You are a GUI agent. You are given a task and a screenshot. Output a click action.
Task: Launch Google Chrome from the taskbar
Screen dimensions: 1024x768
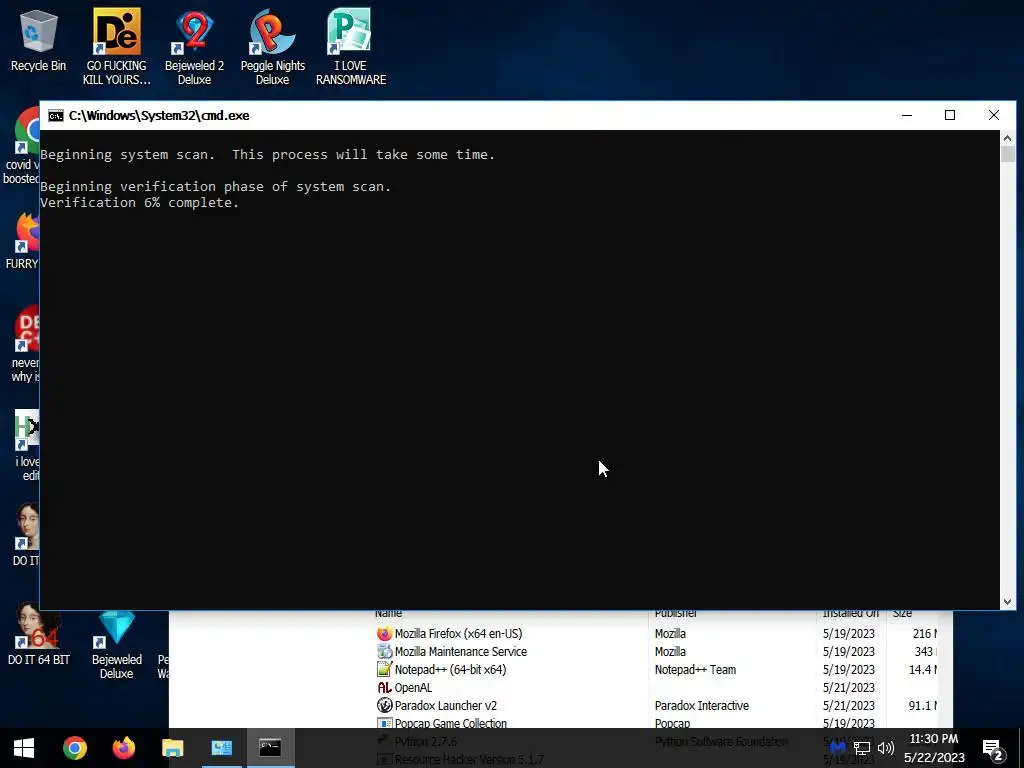pos(74,748)
